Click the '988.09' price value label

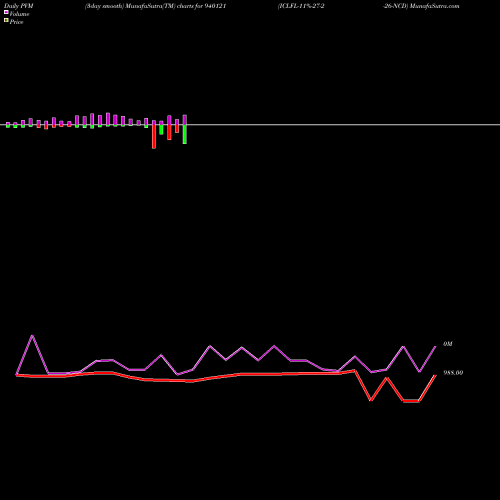[x=453, y=373]
